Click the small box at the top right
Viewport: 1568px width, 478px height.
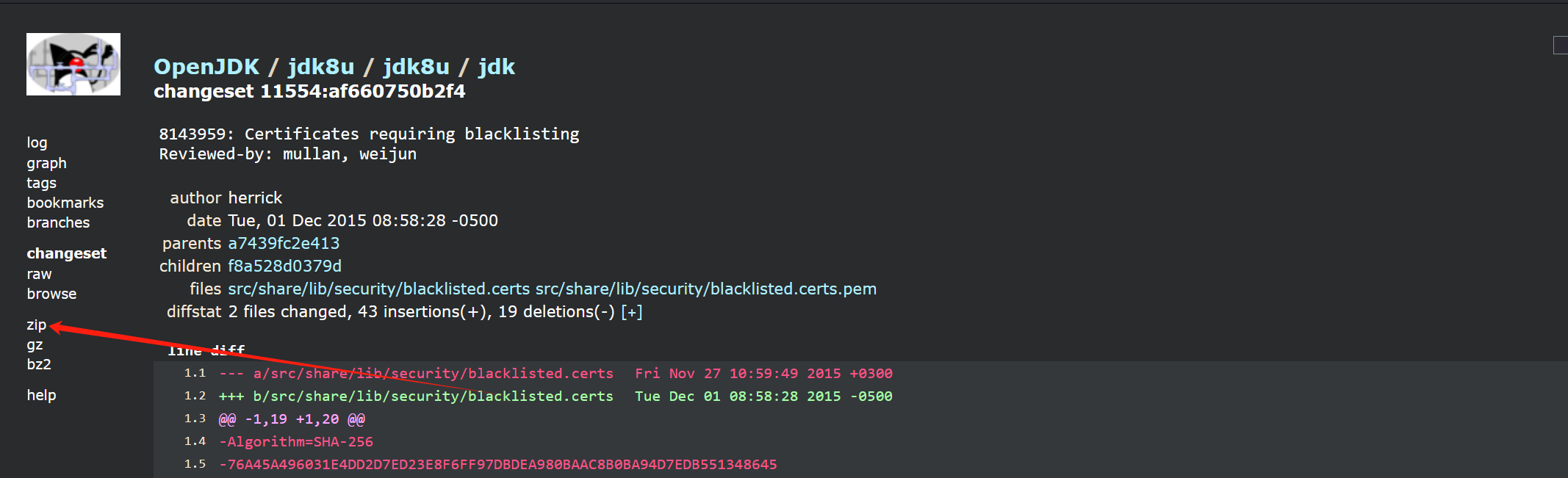(x=1561, y=45)
